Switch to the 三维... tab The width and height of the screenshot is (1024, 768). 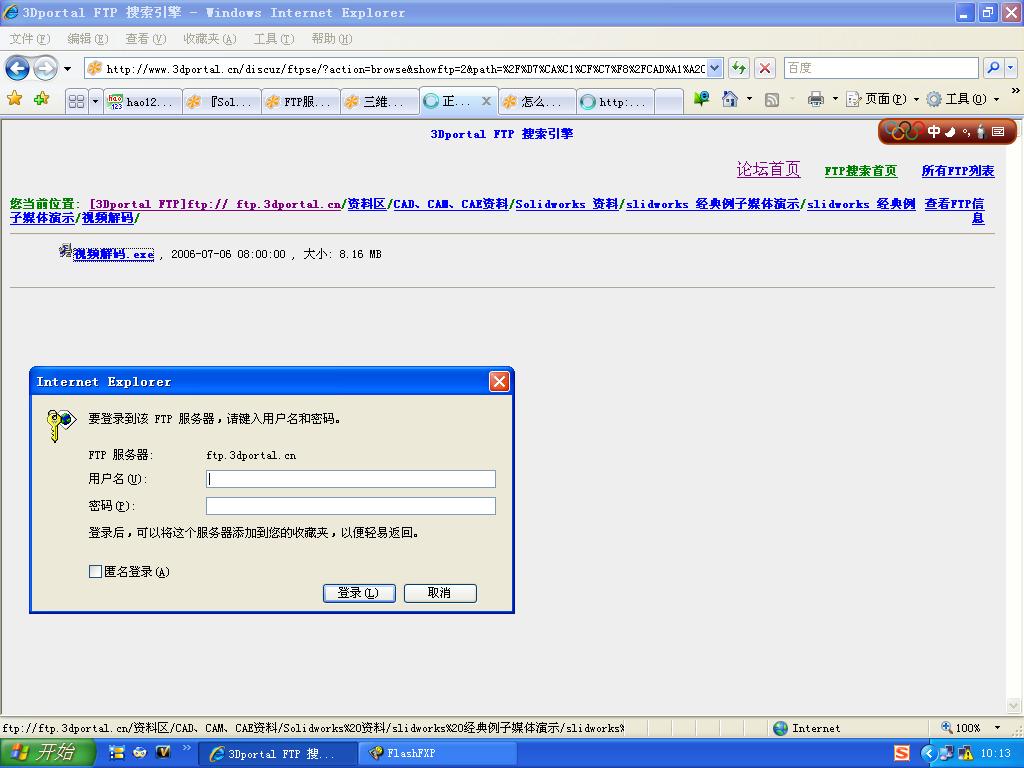tap(379, 102)
